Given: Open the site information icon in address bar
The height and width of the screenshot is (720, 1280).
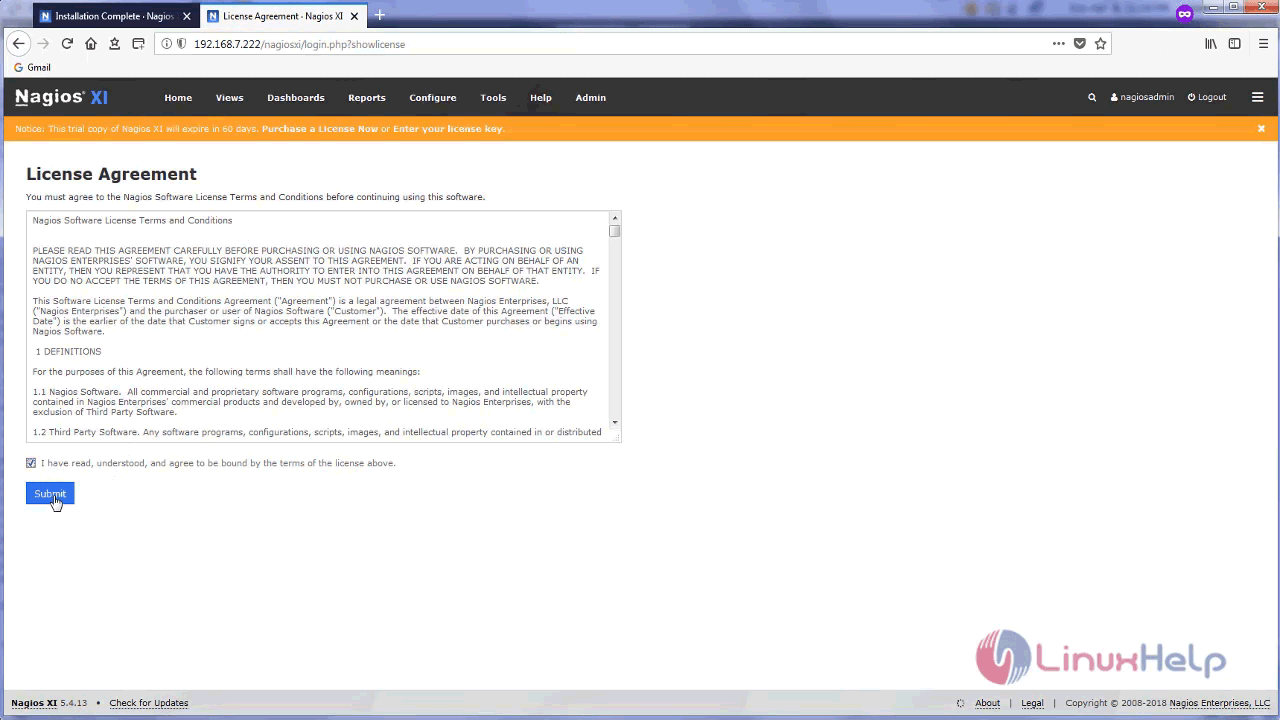Looking at the screenshot, I should point(167,44).
